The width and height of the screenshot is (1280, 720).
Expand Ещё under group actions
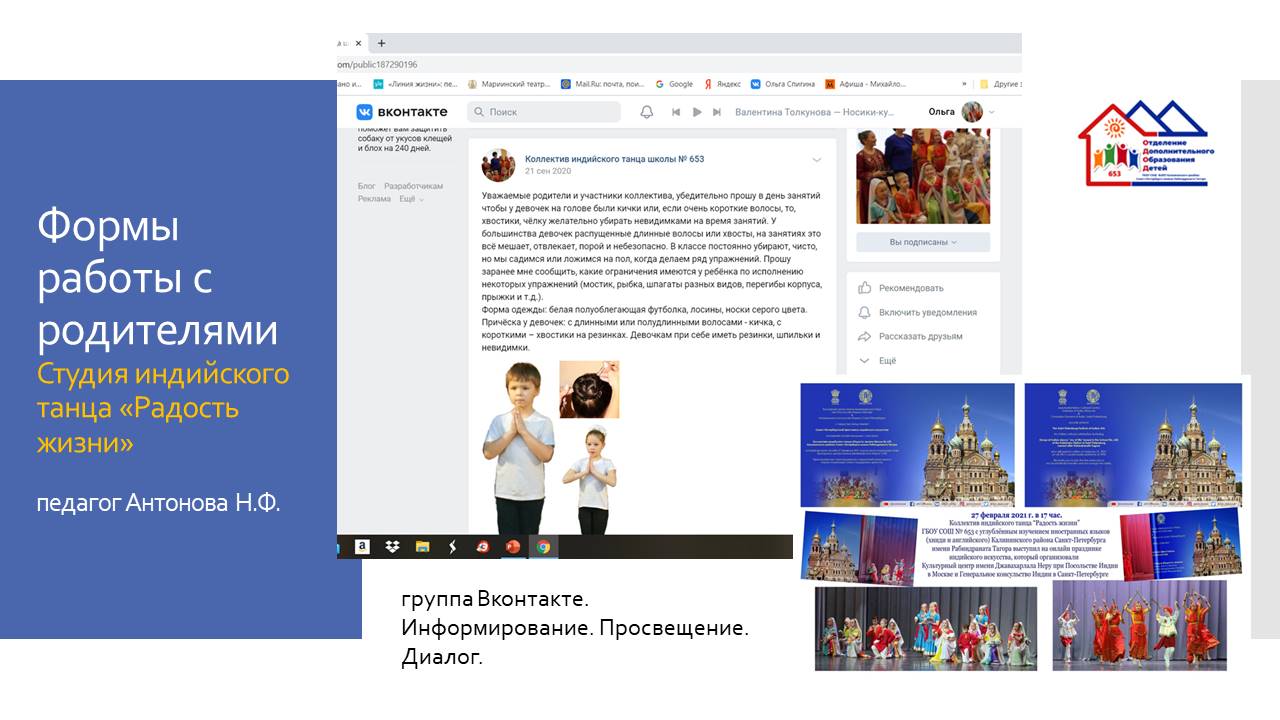[886, 361]
